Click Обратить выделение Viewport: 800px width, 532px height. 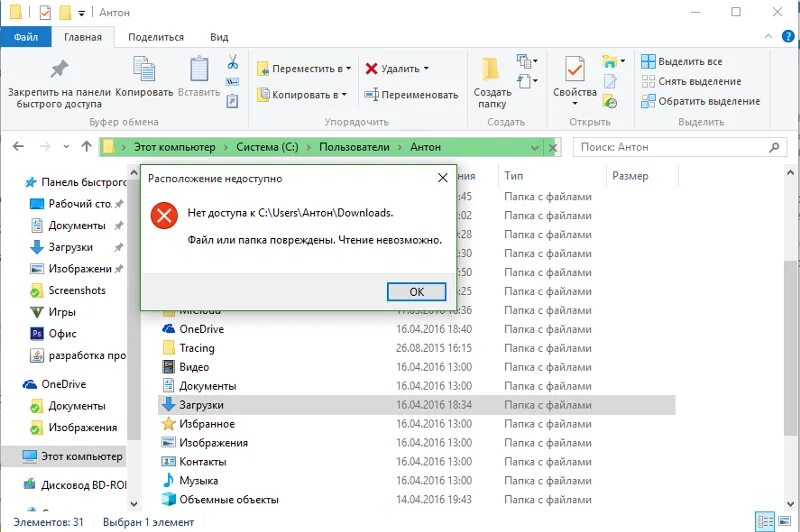701,101
